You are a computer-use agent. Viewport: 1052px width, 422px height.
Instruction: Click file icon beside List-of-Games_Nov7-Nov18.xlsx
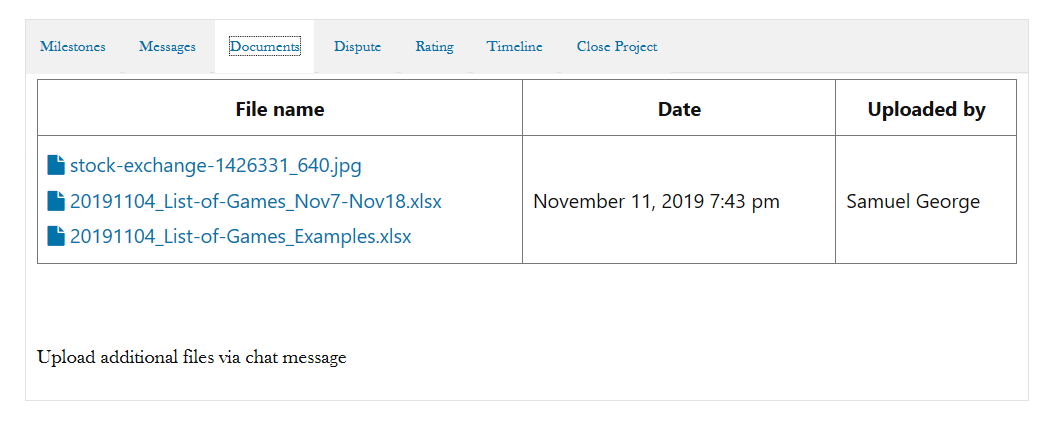[56, 201]
